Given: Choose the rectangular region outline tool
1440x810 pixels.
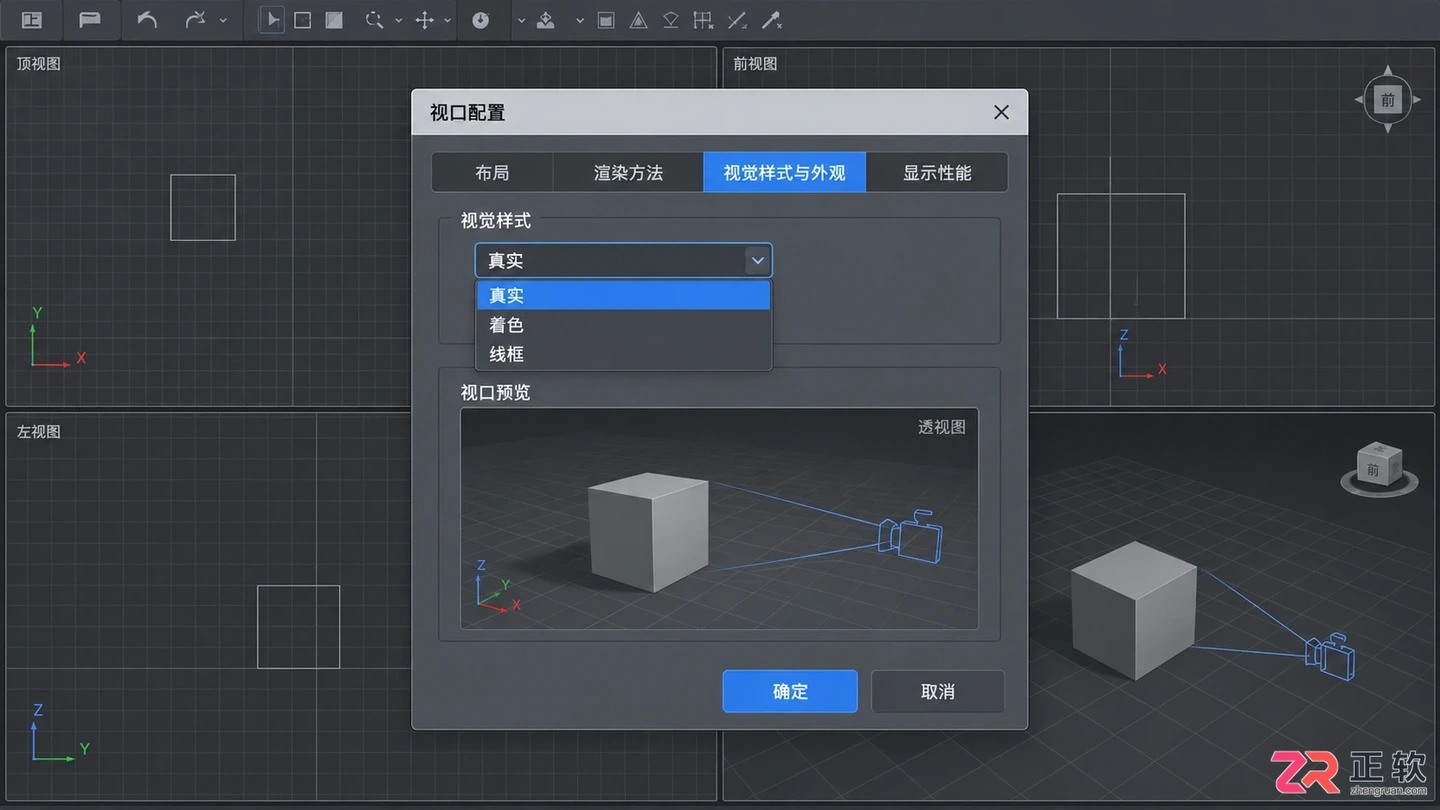Looking at the screenshot, I should tap(302, 20).
